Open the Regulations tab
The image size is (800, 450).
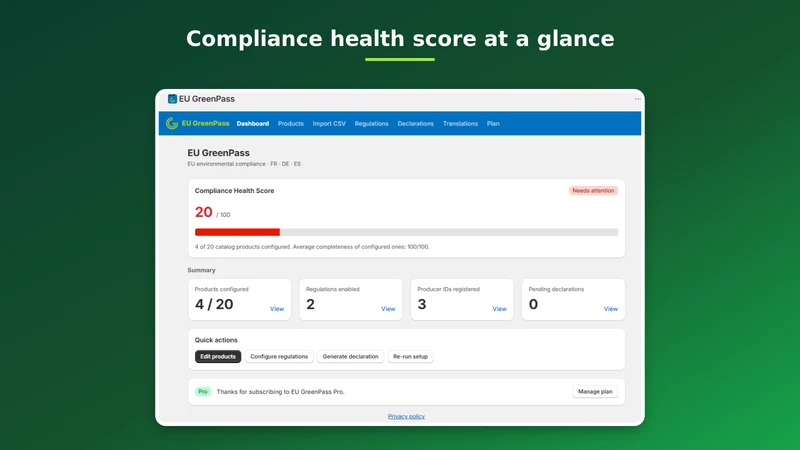click(x=371, y=123)
